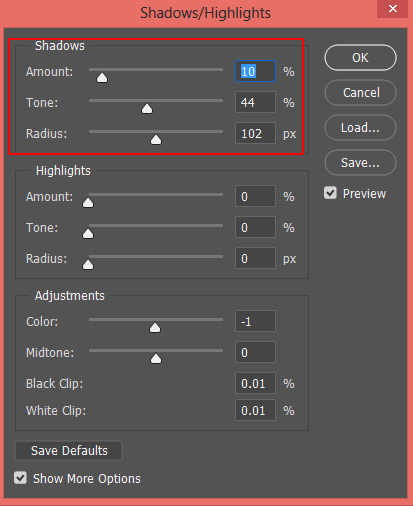
Task: Click the Shadows Tone value field
Action: pyautogui.click(x=255, y=102)
